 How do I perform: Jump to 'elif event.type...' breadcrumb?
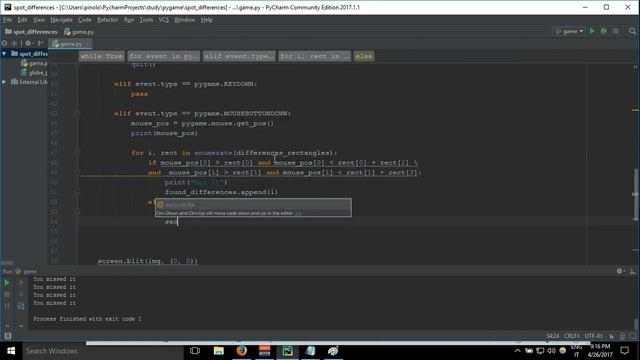(x=239, y=56)
